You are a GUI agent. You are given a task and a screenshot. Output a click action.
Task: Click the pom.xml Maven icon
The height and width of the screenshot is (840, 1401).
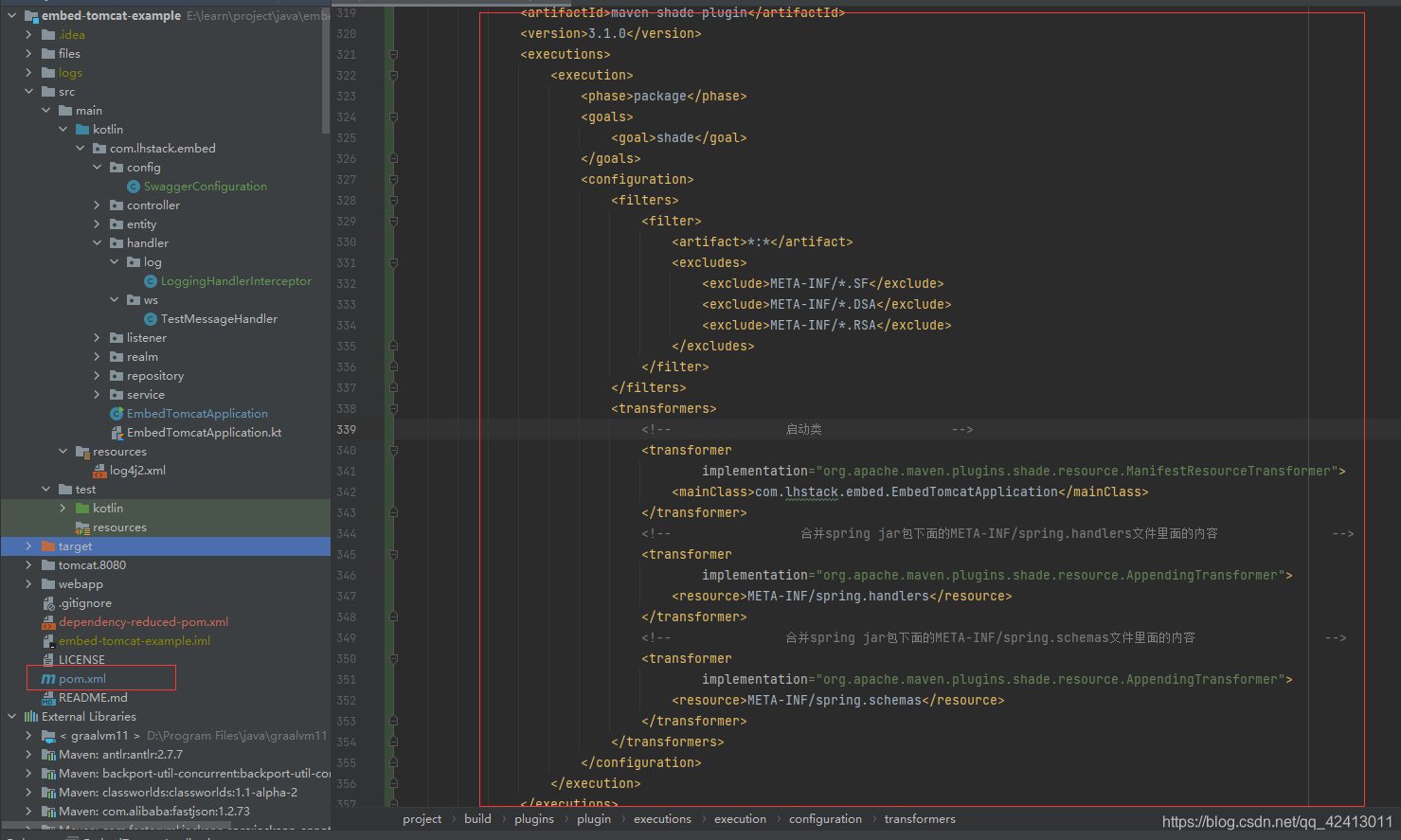coord(48,679)
